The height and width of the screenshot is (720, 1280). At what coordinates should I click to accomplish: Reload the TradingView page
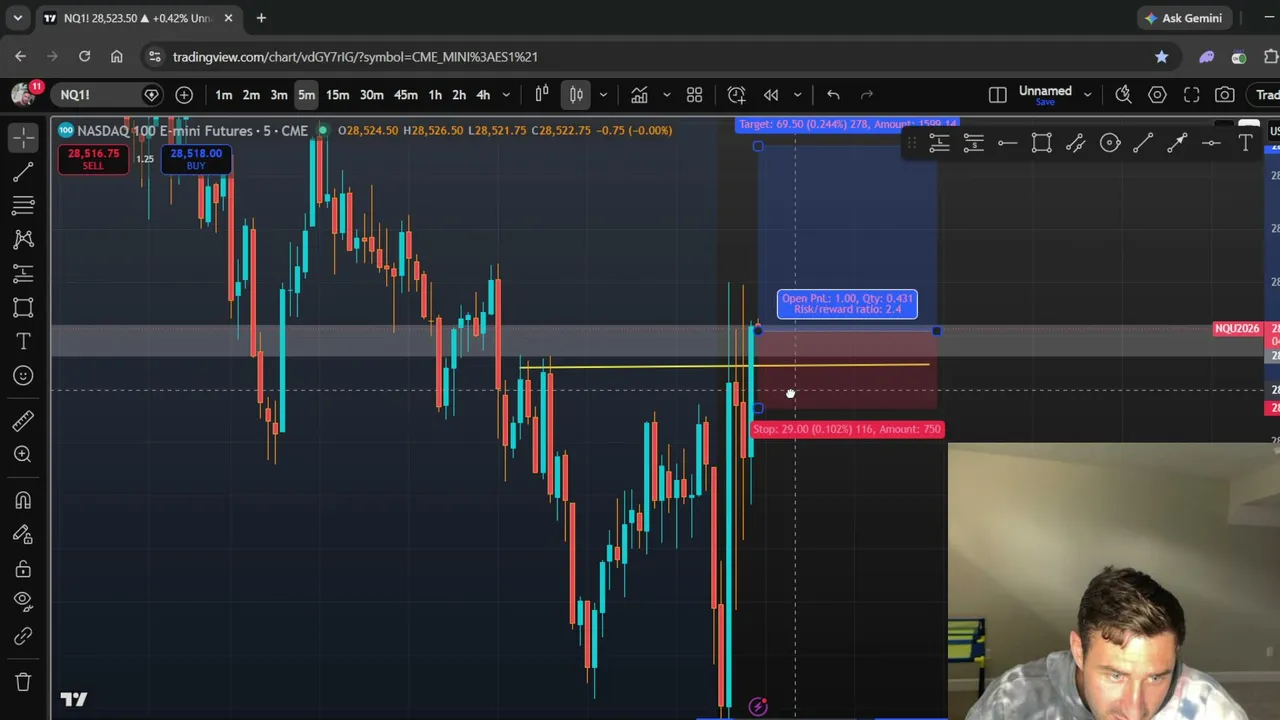[84, 57]
